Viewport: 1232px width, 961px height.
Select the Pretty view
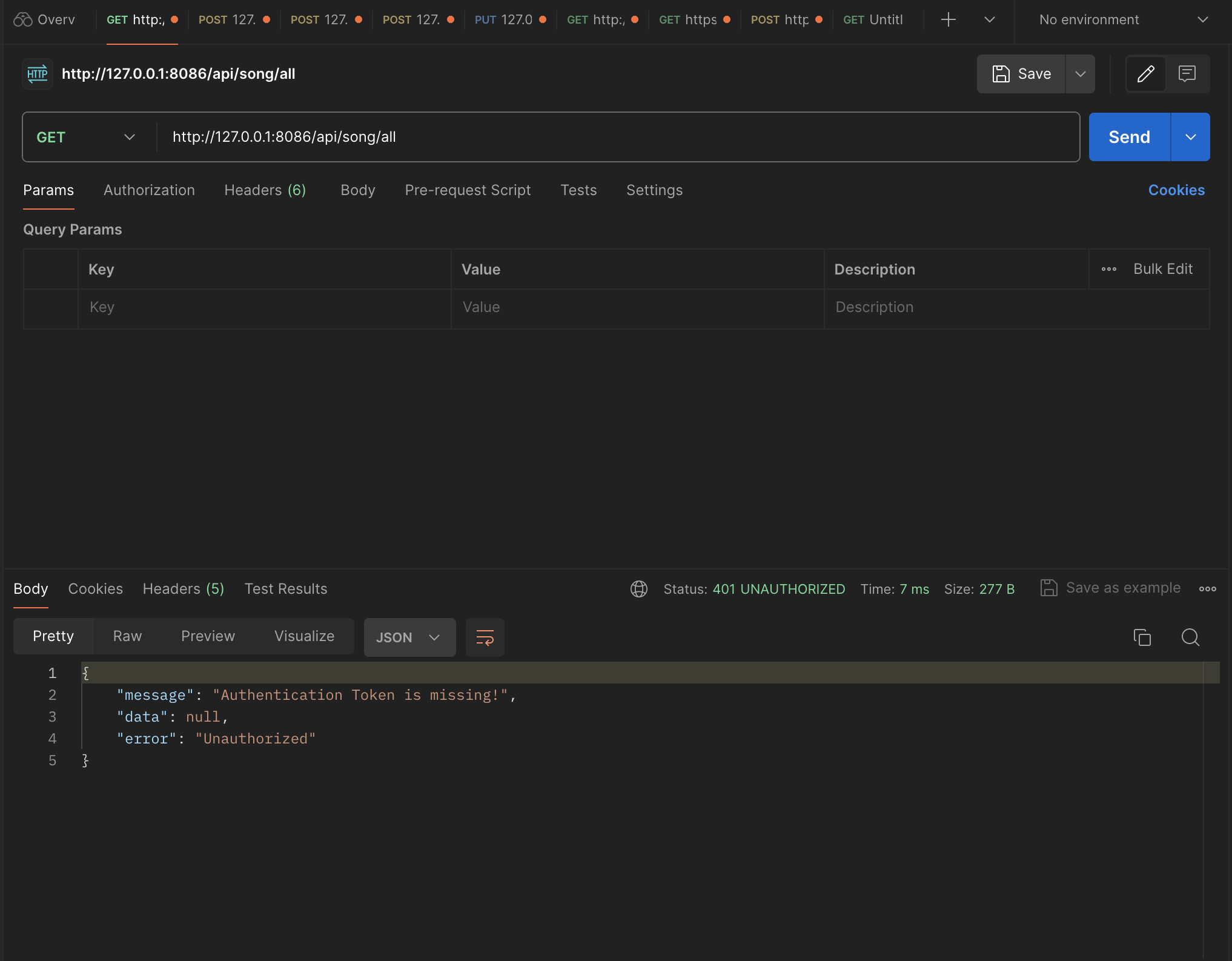coord(53,636)
